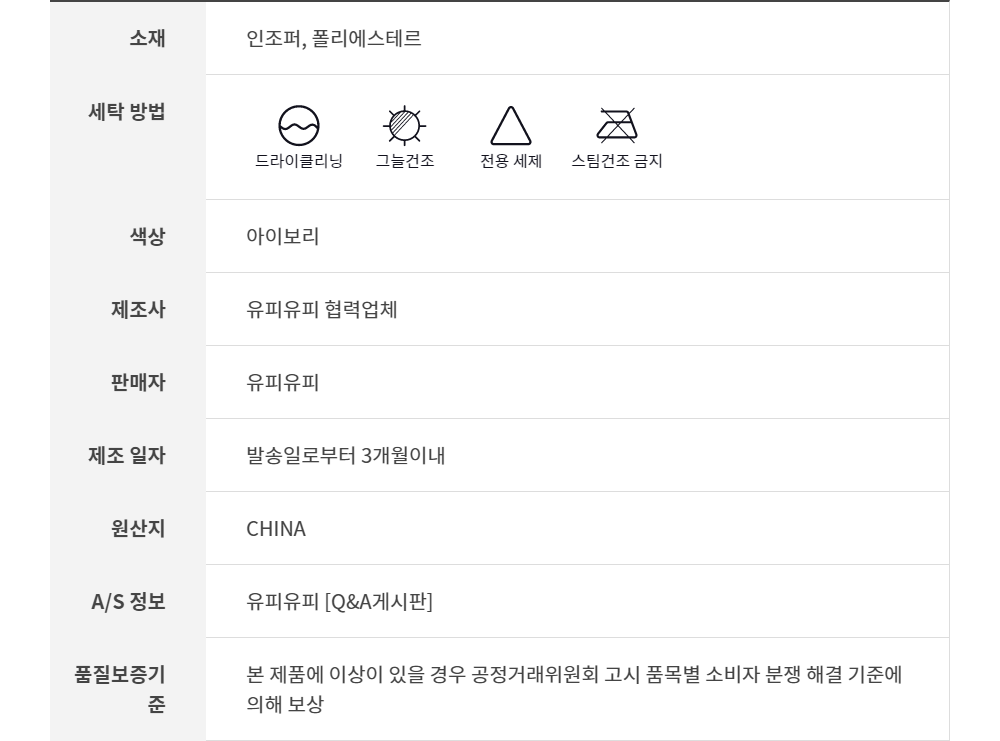Click the Q&A게시판 A/S info text
The width and height of the screenshot is (1000, 741).
coord(340,602)
